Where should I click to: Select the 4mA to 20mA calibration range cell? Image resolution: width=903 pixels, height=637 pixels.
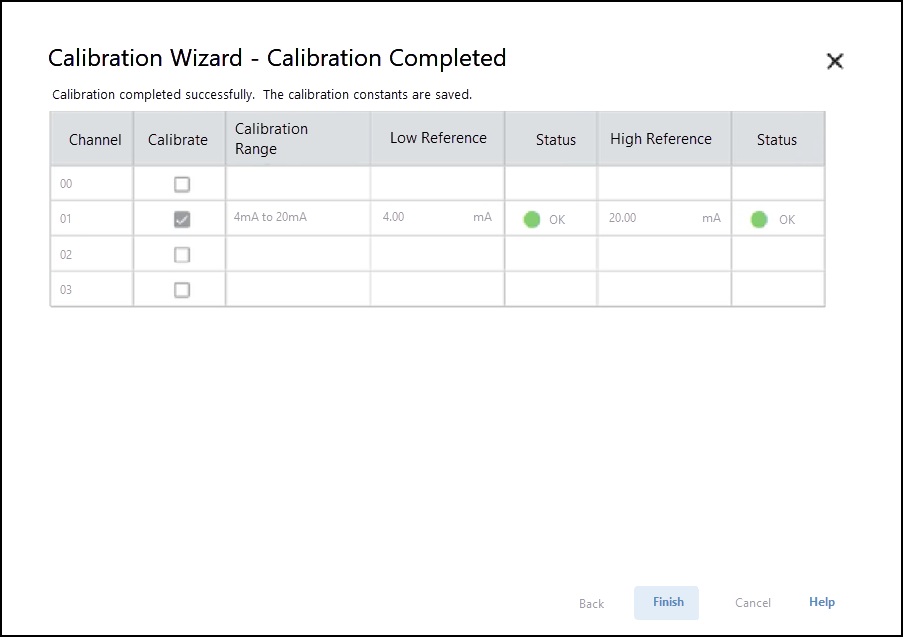(270, 217)
